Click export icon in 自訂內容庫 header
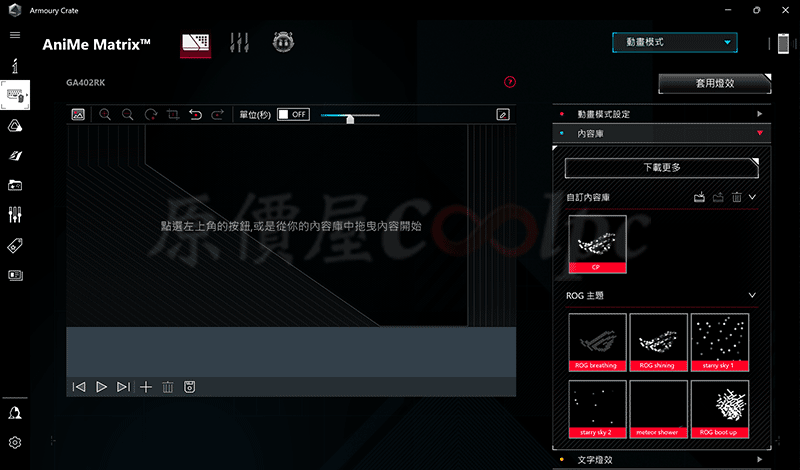 (718, 197)
